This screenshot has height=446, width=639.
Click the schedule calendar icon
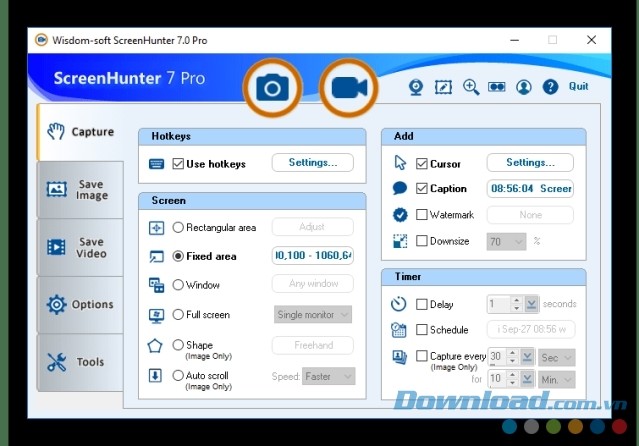click(399, 330)
